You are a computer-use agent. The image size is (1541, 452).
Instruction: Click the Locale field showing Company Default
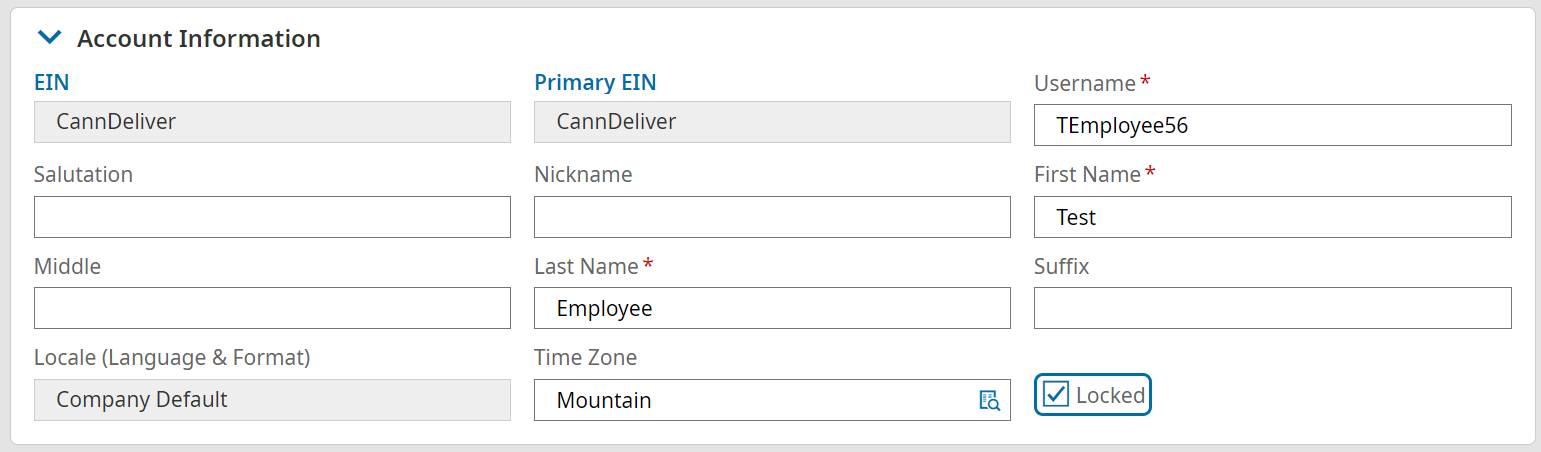pos(272,400)
